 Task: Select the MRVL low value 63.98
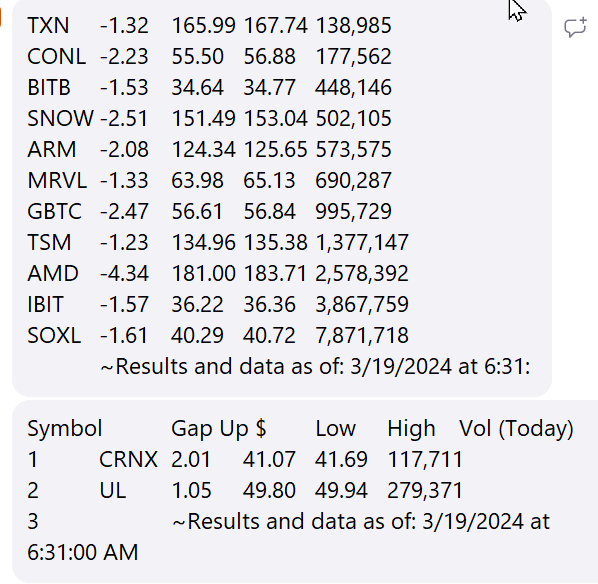[197, 180]
